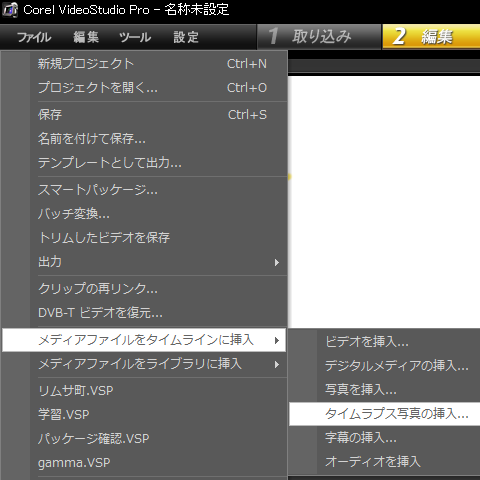The height and width of the screenshot is (480, 480).
Task: Choose 写真を挿入… in submenu
Action: coord(385,390)
